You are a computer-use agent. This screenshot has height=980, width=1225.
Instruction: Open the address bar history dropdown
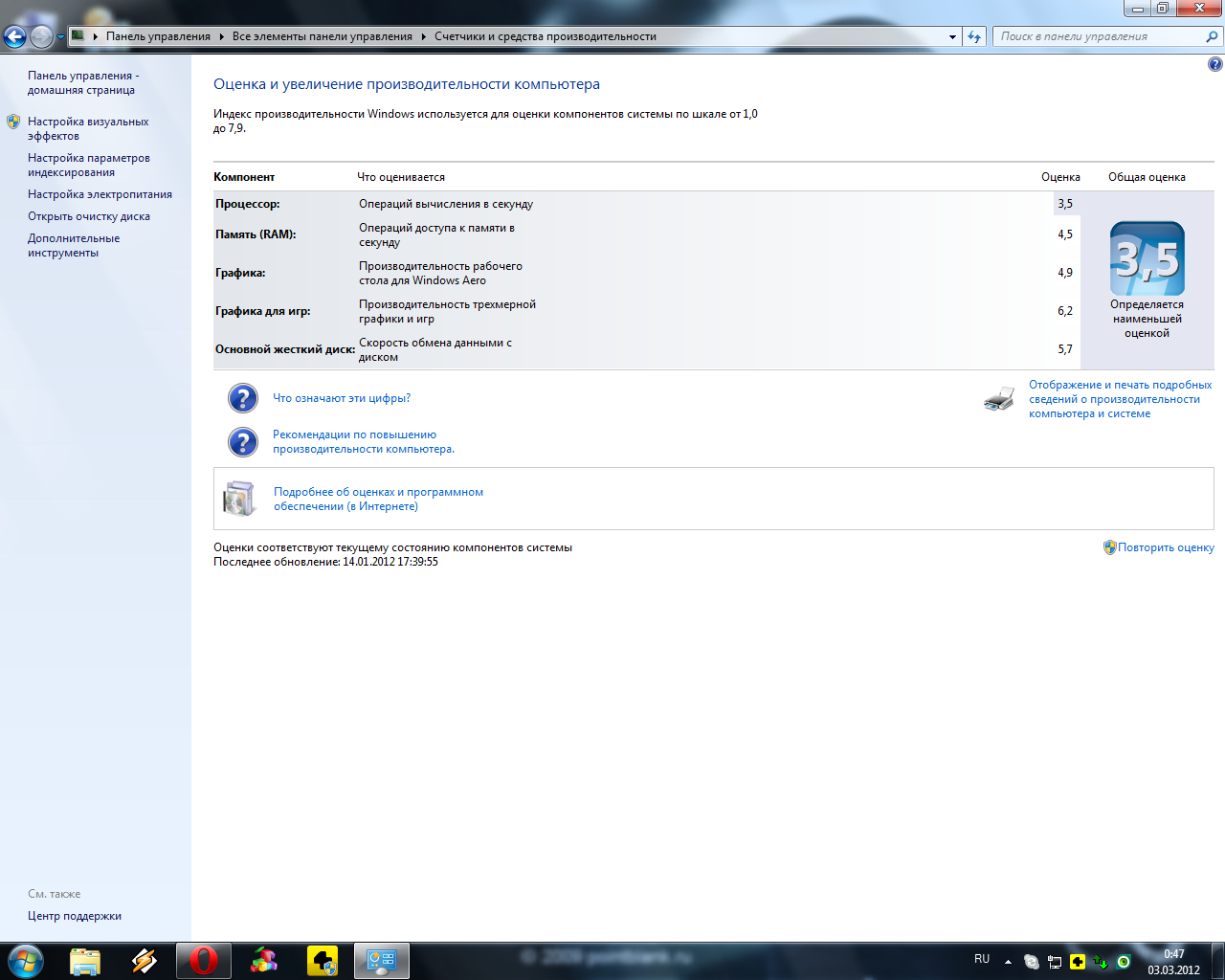coord(952,36)
